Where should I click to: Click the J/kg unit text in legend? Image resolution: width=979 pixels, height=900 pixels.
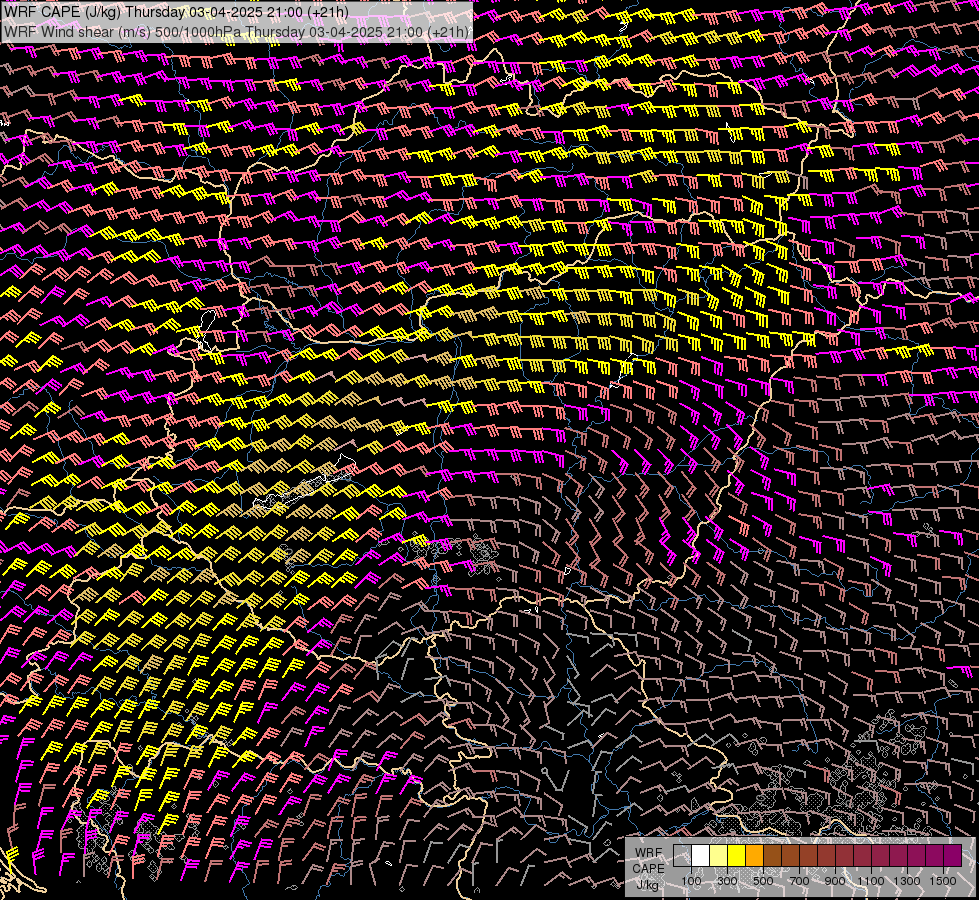pyautogui.click(x=647, y=884)
